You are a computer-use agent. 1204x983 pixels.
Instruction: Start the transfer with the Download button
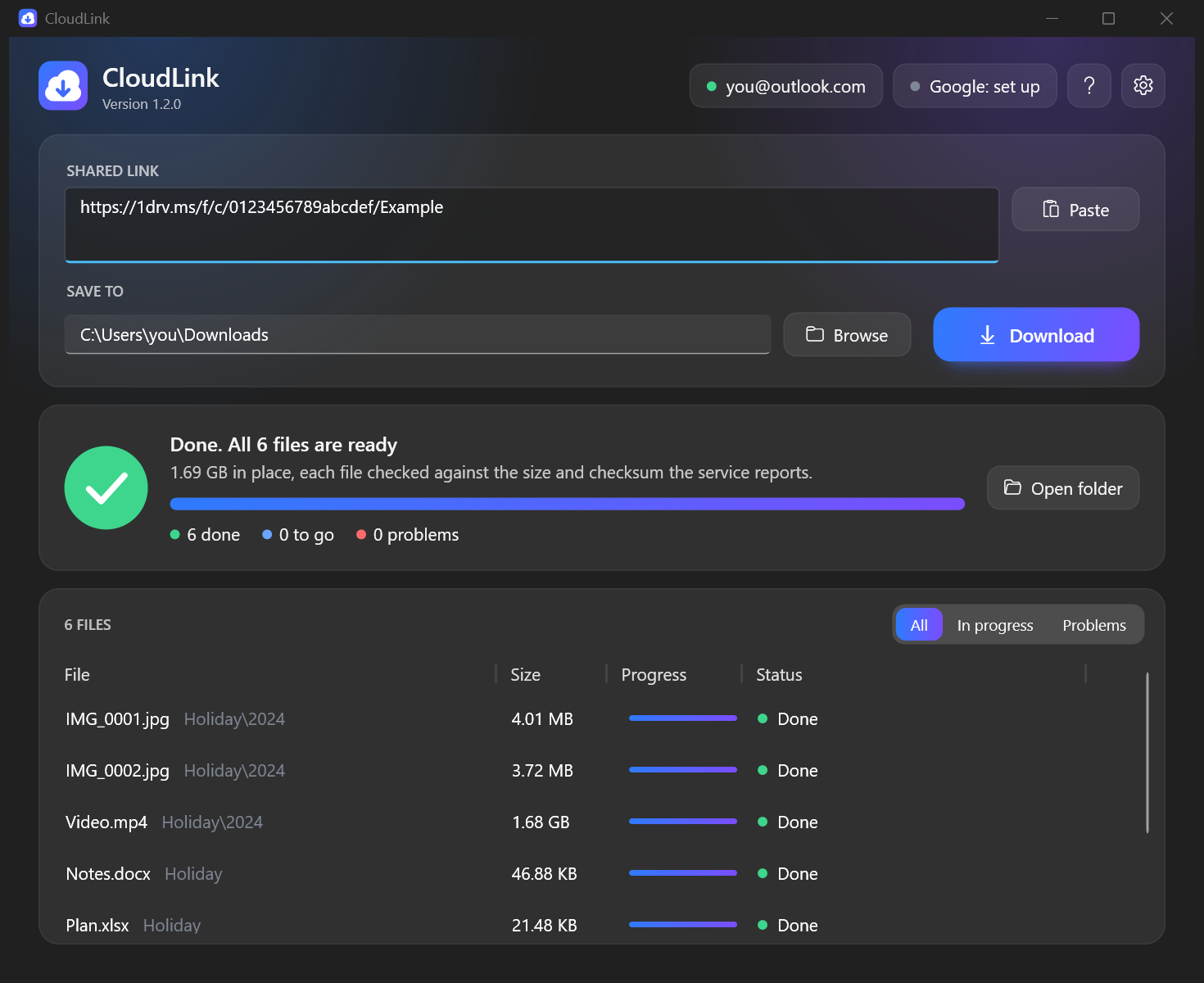1036,335
